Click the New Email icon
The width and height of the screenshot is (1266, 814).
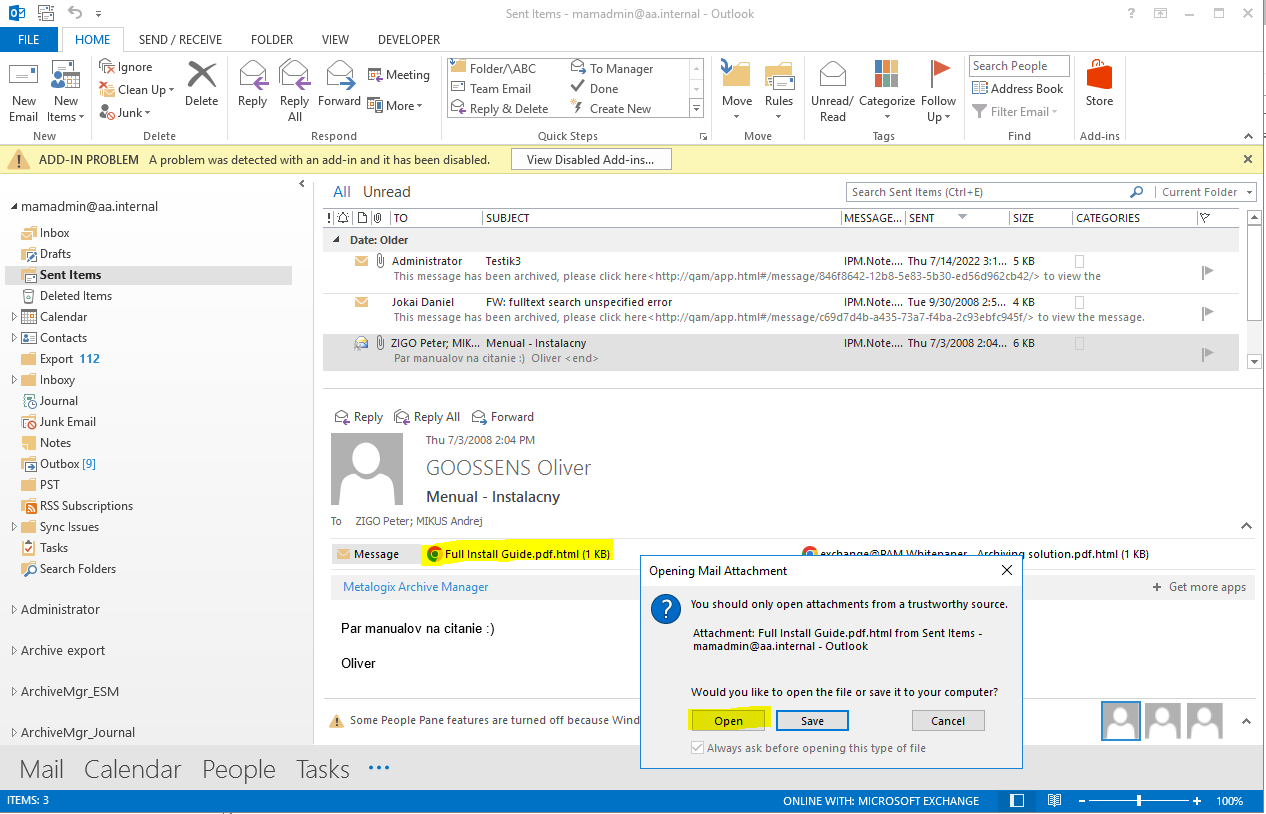24,76
